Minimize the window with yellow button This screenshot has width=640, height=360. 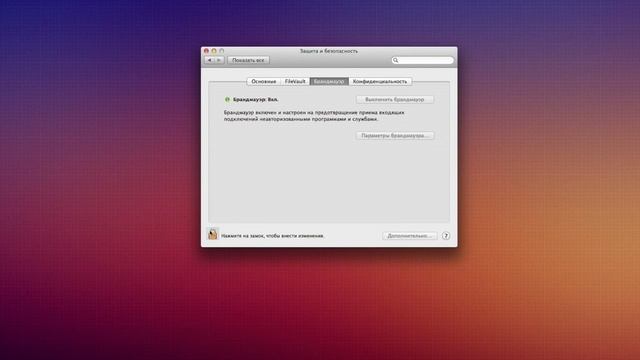pos(214,51)
